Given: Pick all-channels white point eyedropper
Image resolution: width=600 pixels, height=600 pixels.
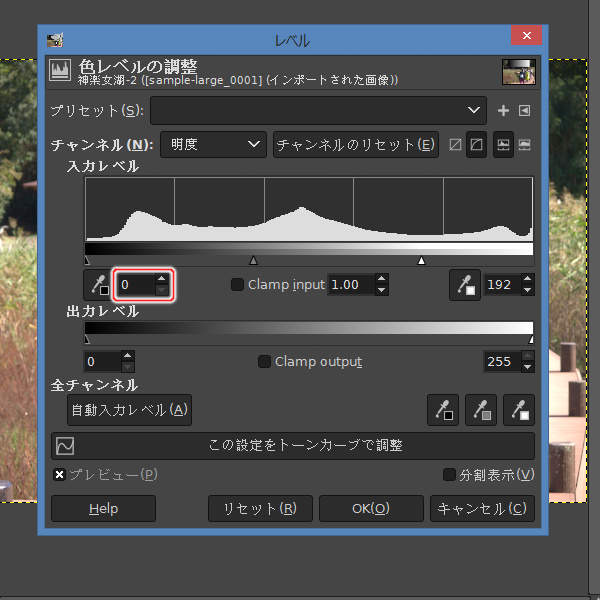Looking at the screenshot, I should 518,410.
